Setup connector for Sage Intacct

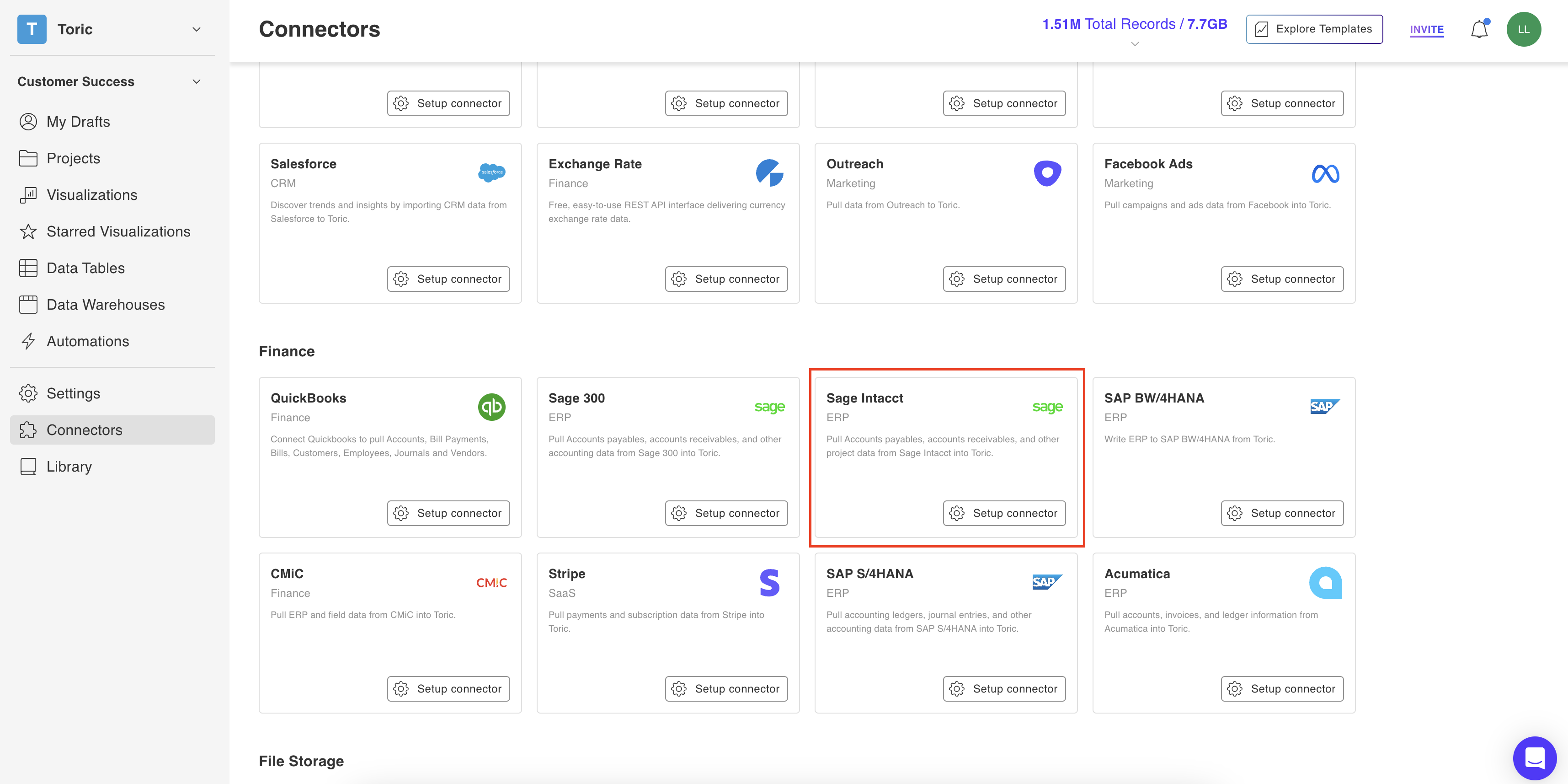[1004, 513]
